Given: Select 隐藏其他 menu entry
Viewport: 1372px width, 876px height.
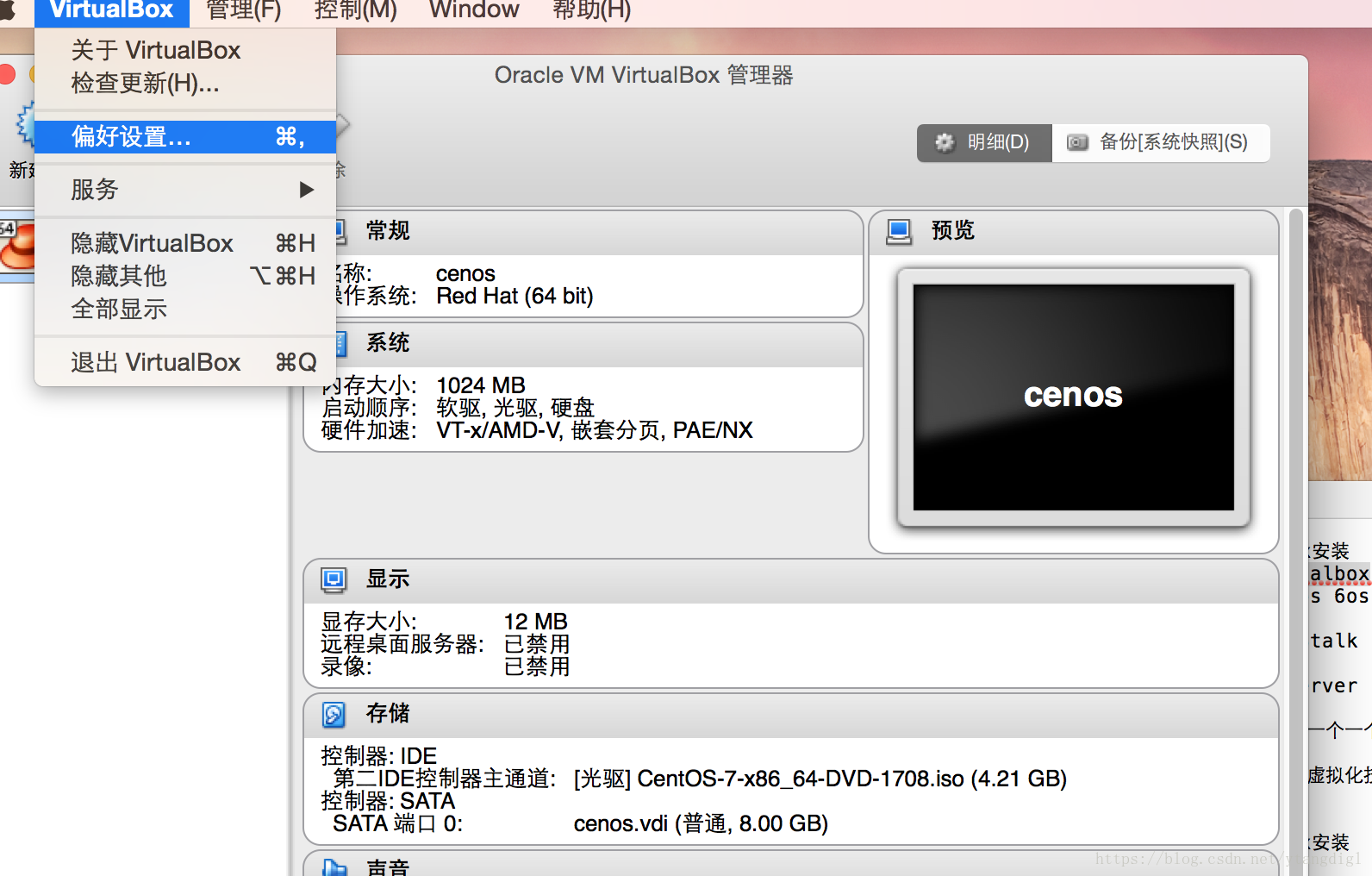Looking at the screenshot, I should (x=185, y=276).
